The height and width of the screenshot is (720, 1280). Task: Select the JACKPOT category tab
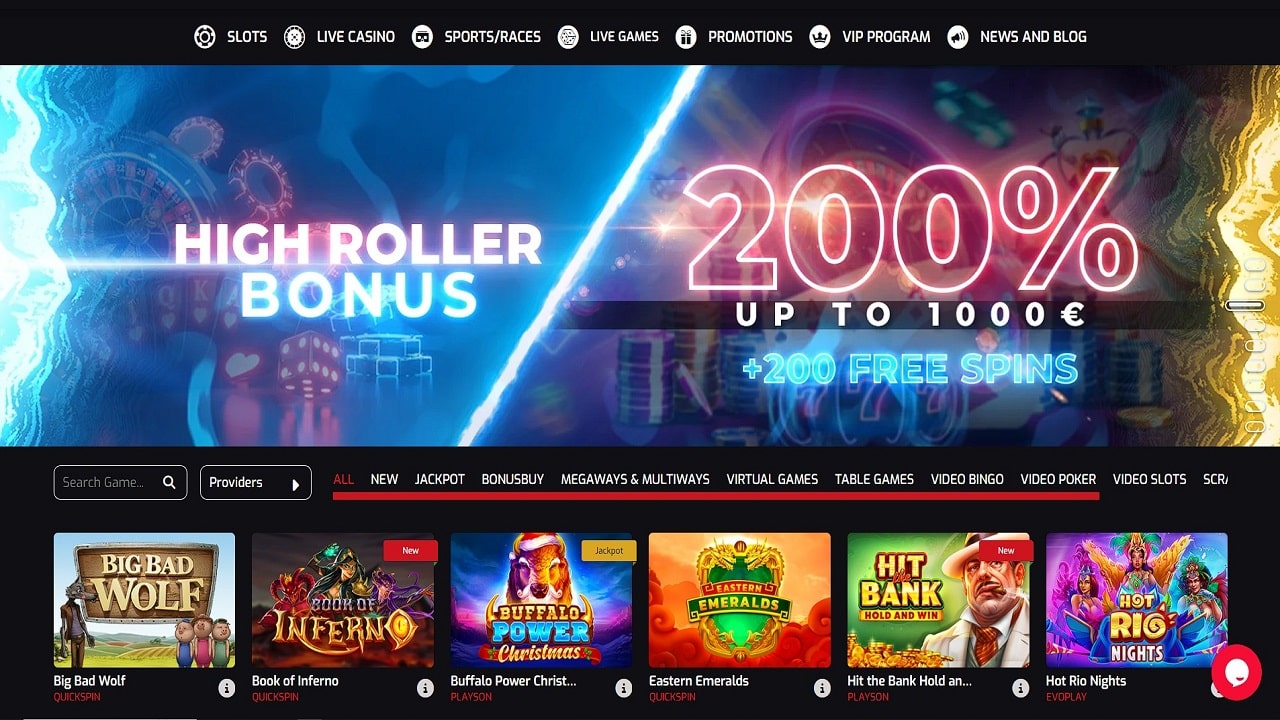(x=440, y=479)
